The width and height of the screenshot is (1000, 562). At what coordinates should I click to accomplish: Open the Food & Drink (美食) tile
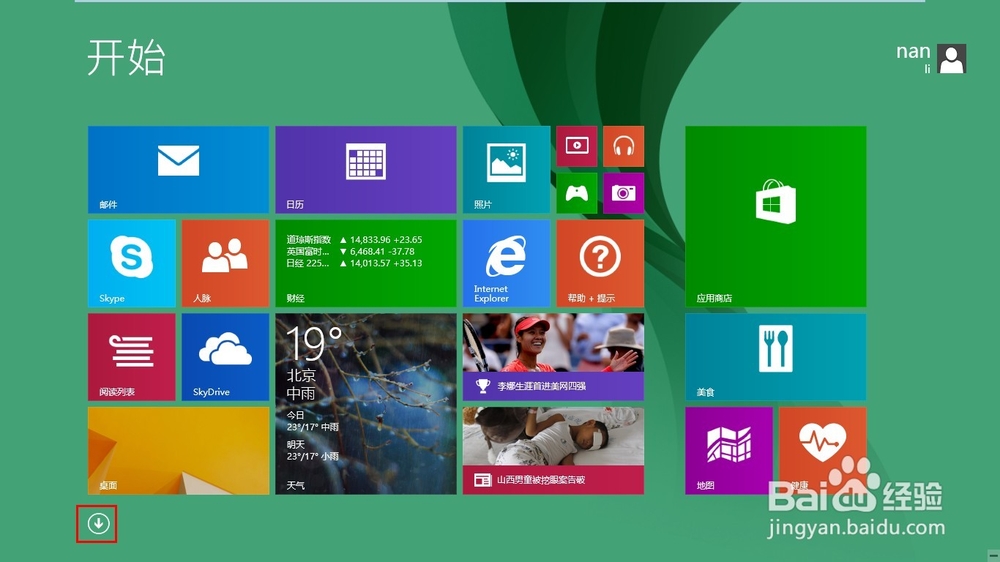point(776,357)
